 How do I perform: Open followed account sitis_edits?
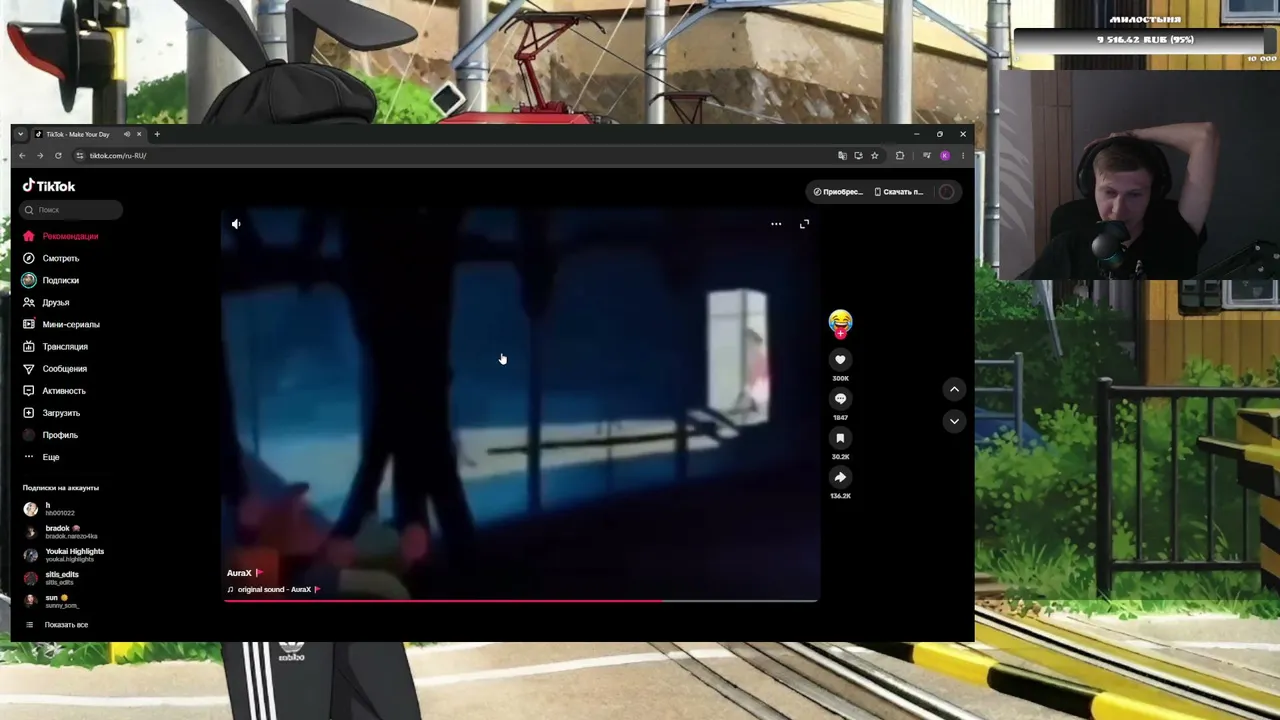(x=52, y=578)
